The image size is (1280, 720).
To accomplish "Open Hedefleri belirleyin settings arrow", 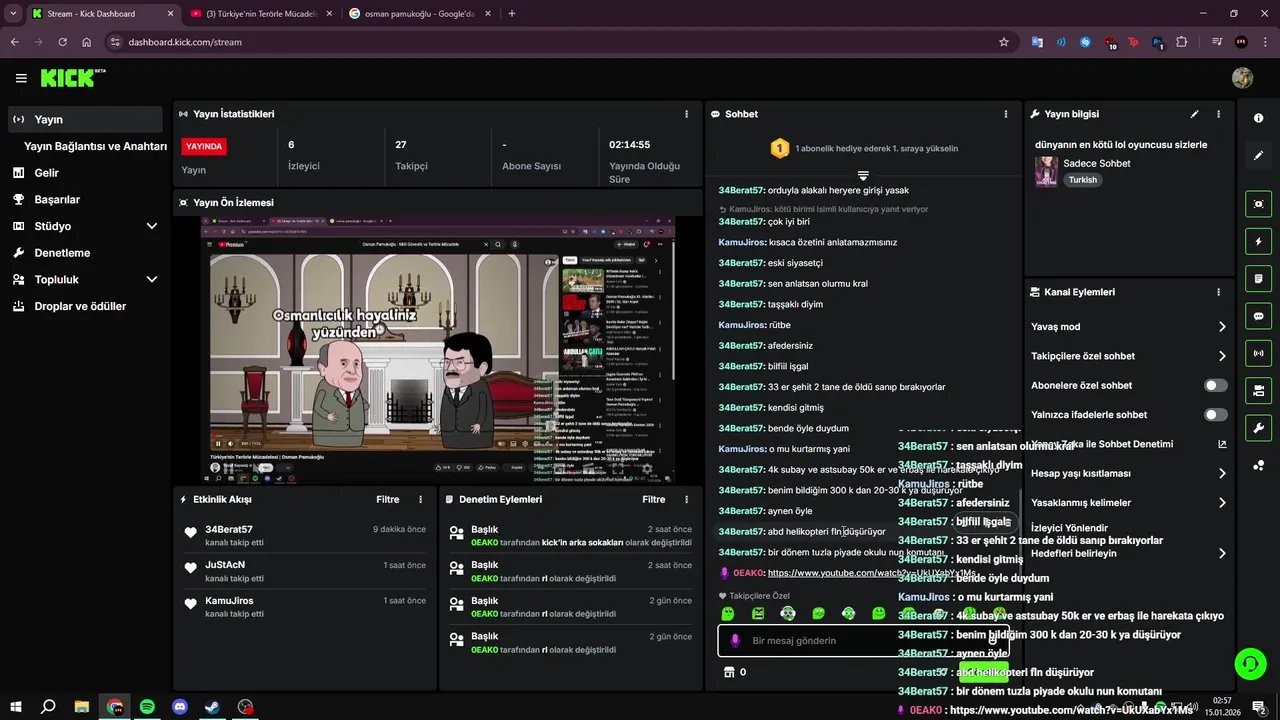I will coord(1222,553).
